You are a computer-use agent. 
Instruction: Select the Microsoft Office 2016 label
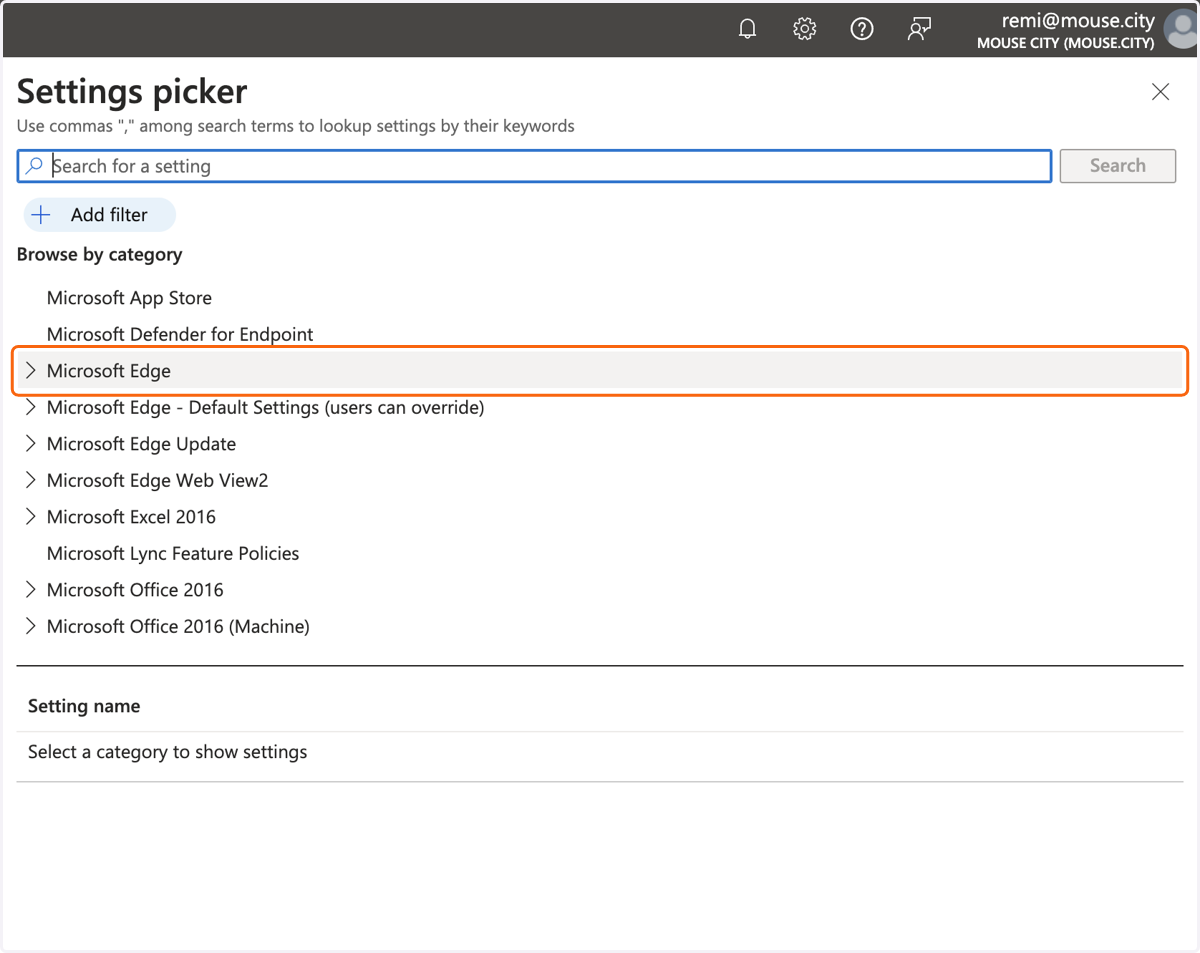135,590
